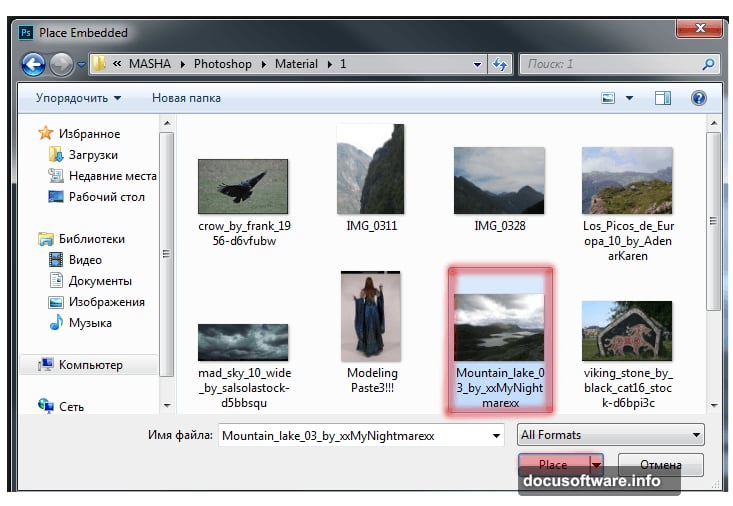Image resolution: width=733 pixels, height=506 pixels.
Task: Click the star icon beside Избранное
Action: (x=45, y=133)
